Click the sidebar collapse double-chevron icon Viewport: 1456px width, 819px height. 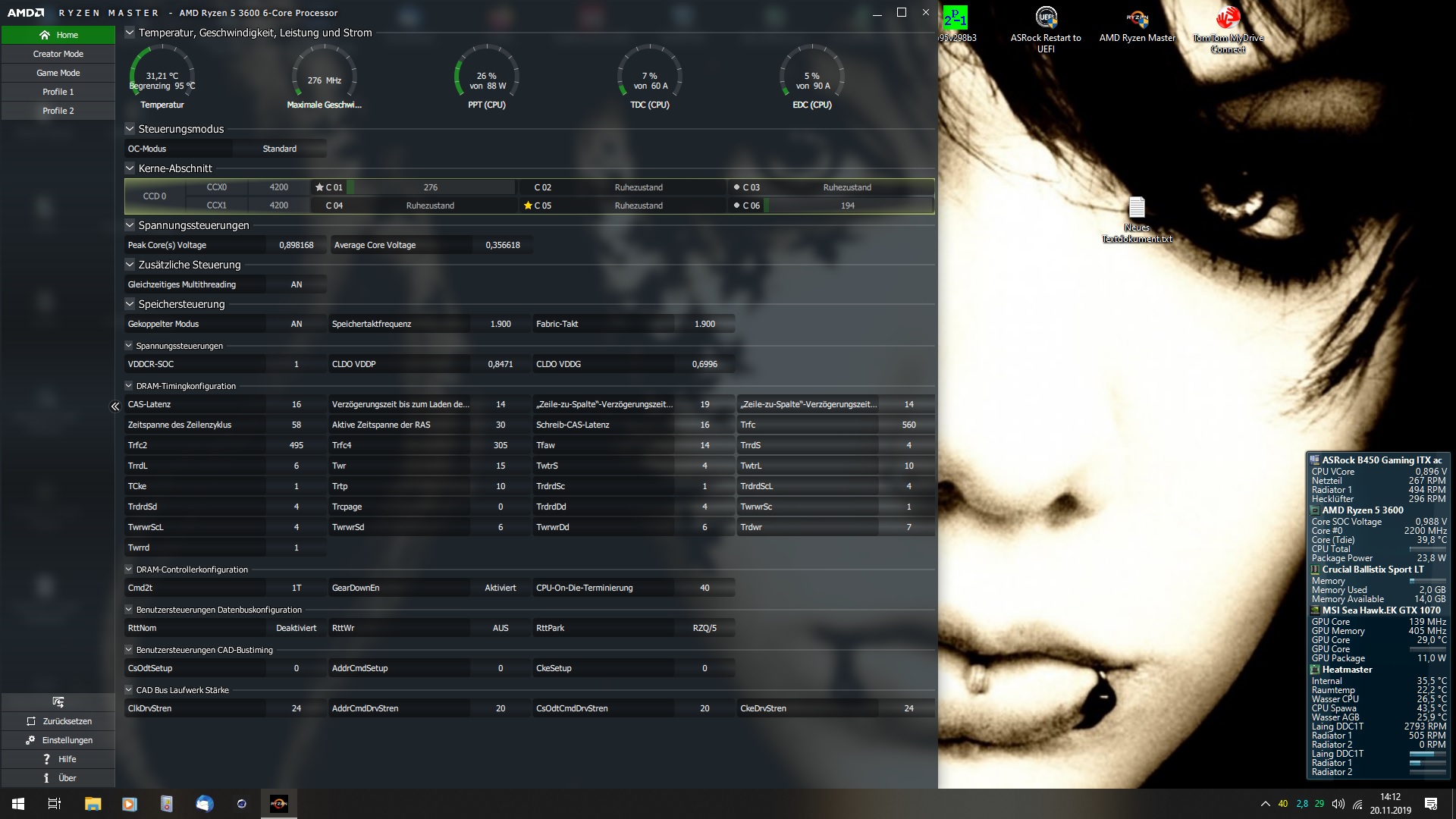tap(115, 406)
